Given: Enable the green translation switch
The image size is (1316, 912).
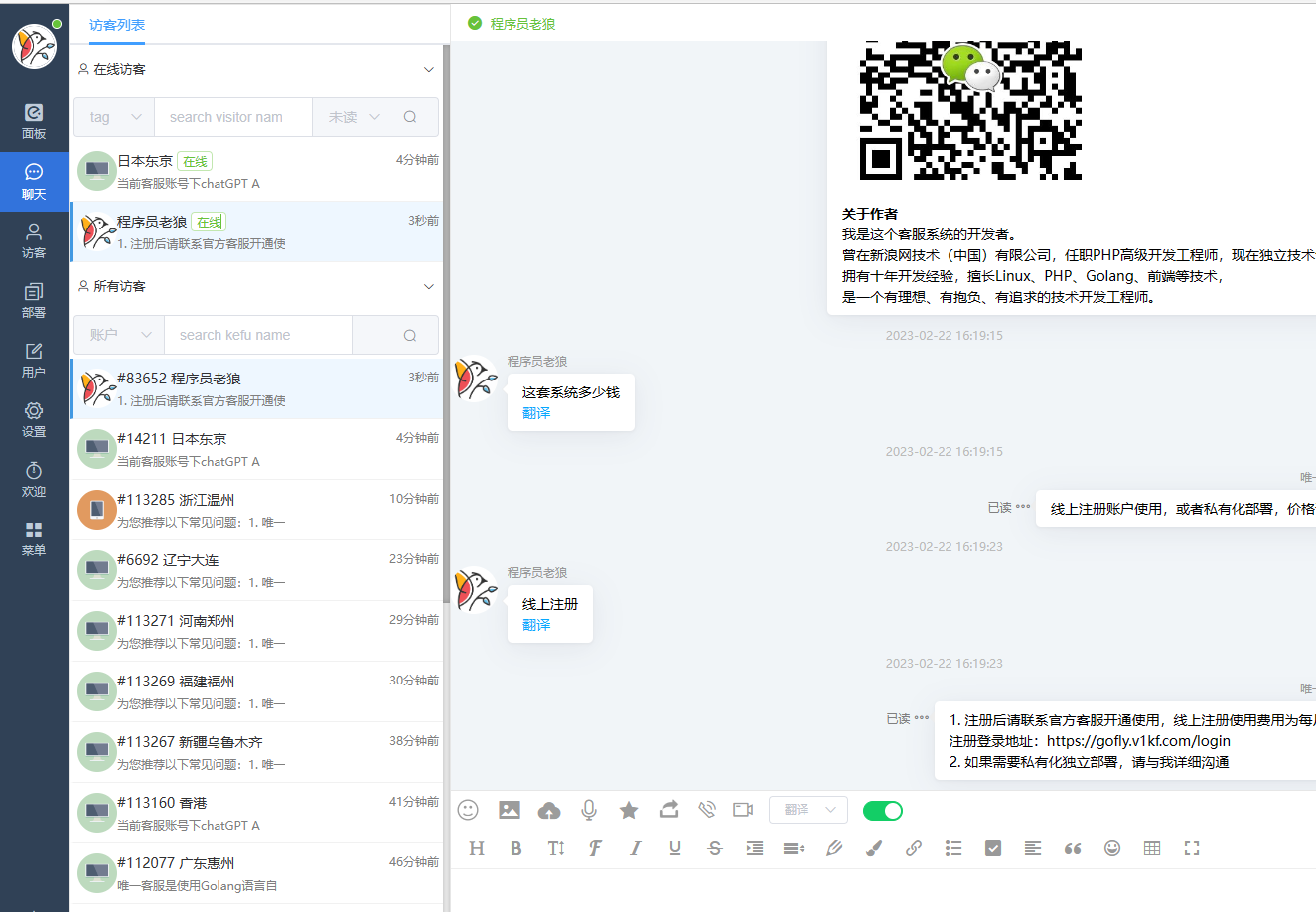Looking at the screenshot, I should tap(882, 811).
